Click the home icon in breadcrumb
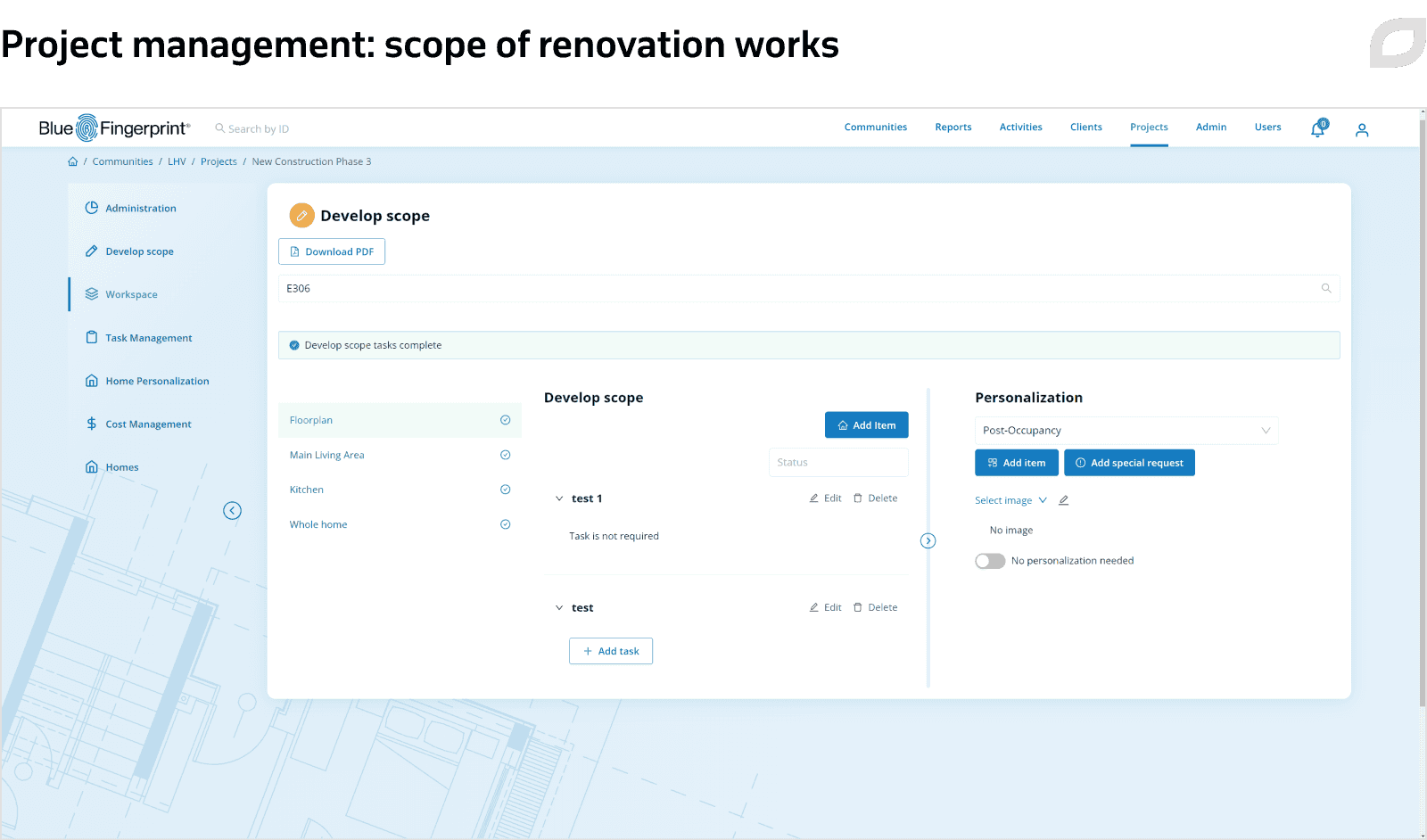This screenshot has height=840, width=1427. click(x=73, y=161)
